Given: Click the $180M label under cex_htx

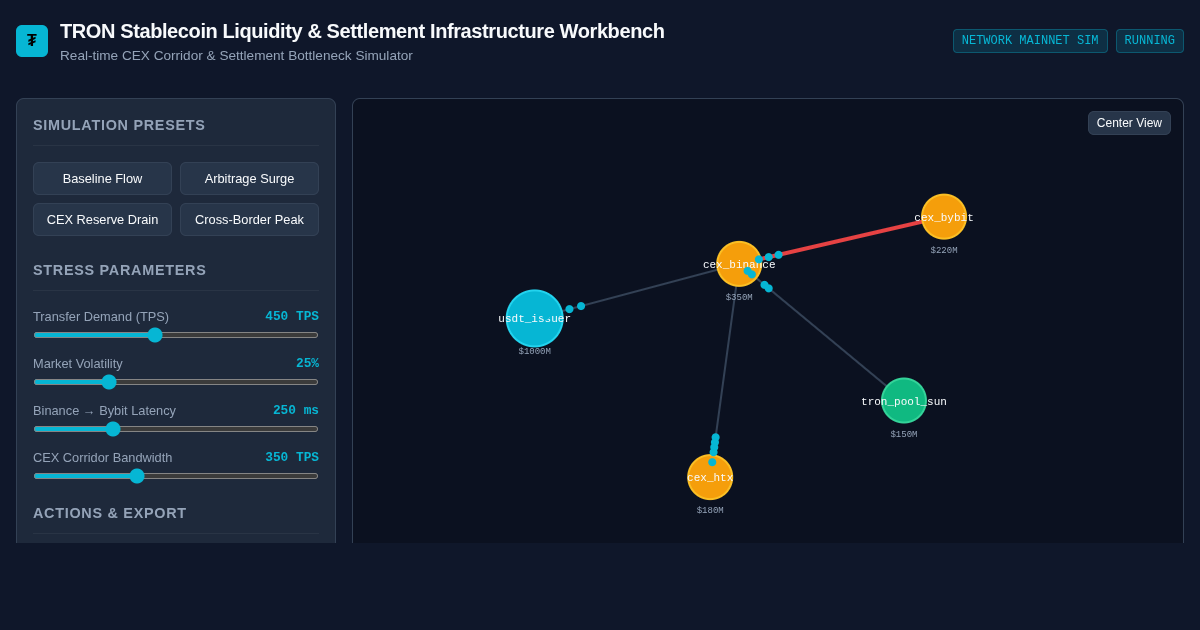Looking at the screenshot, I should 710,511.
